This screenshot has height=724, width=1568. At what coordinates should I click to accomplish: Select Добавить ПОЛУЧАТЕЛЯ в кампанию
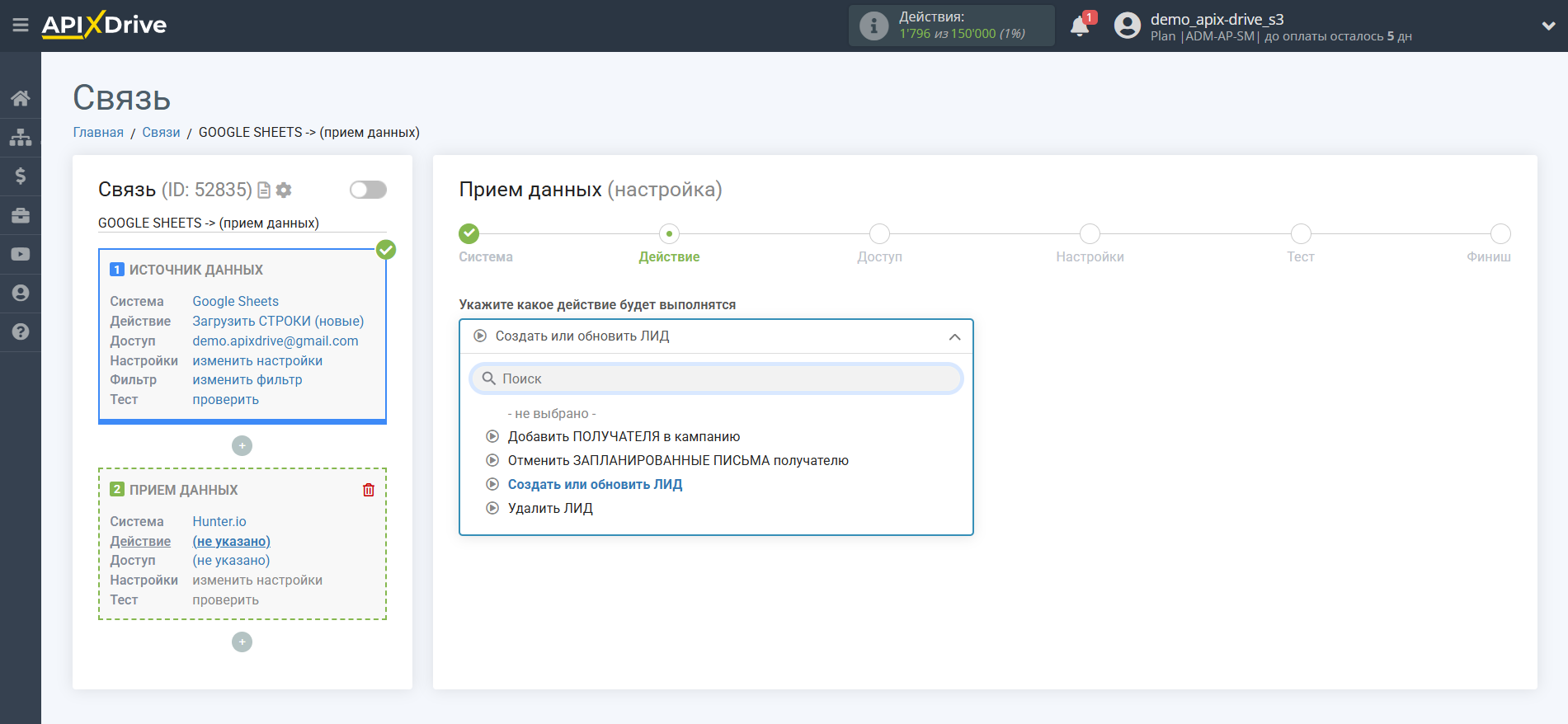tap(624, 436)
